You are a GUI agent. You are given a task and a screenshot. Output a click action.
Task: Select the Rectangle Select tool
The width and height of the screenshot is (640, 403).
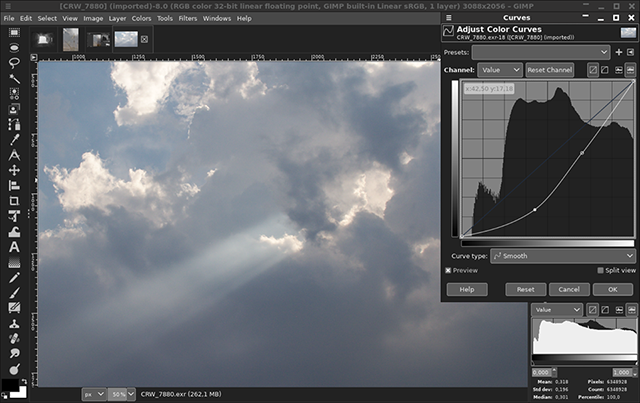point(14,33)
